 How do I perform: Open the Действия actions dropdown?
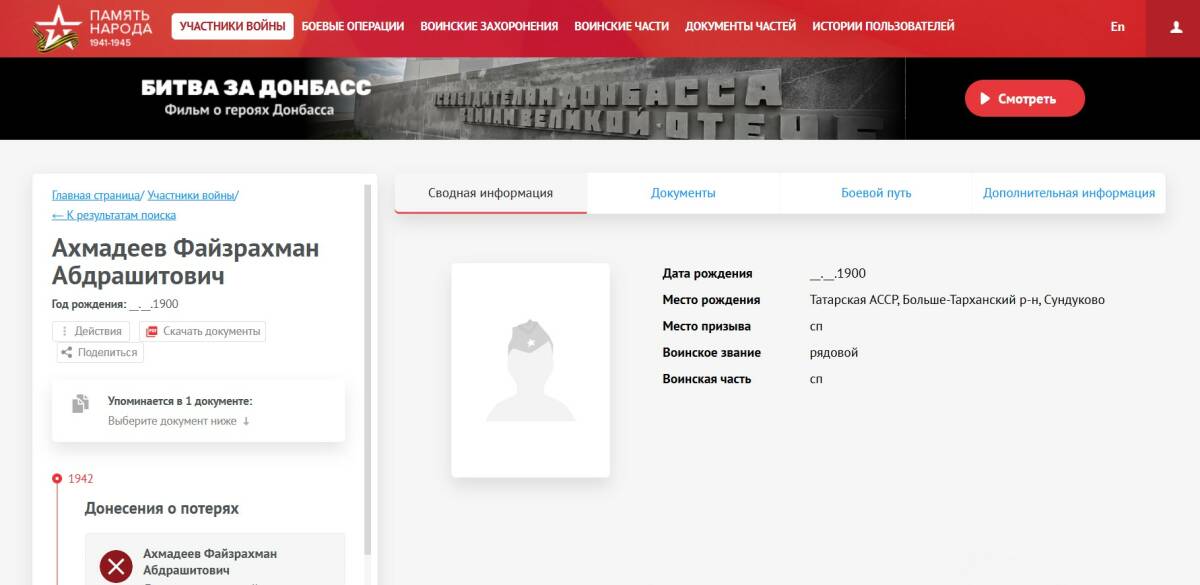tap(91, 331)
